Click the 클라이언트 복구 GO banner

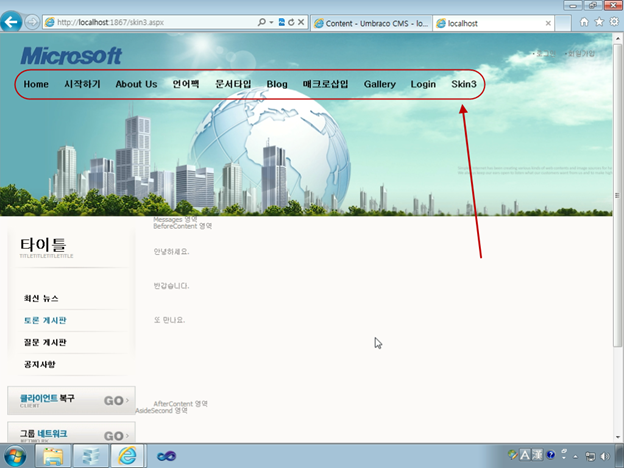point(71,400)
